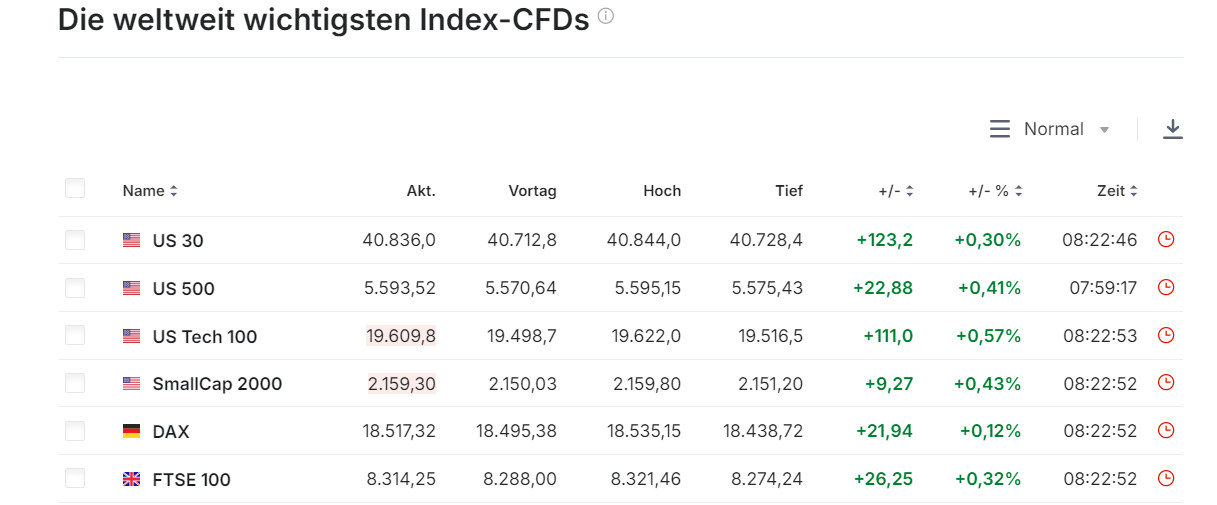Click the clock icon in US 500 row

pos(1165,287)
